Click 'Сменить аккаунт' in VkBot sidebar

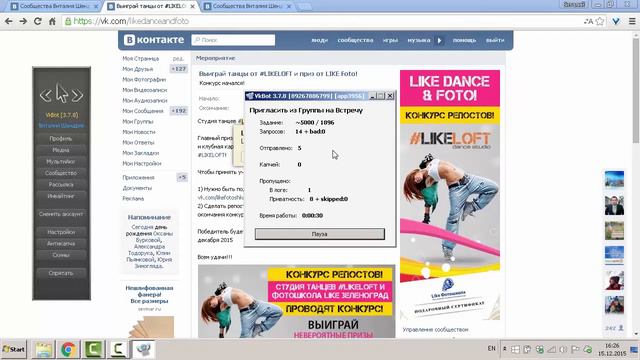(x=61, y=213)
